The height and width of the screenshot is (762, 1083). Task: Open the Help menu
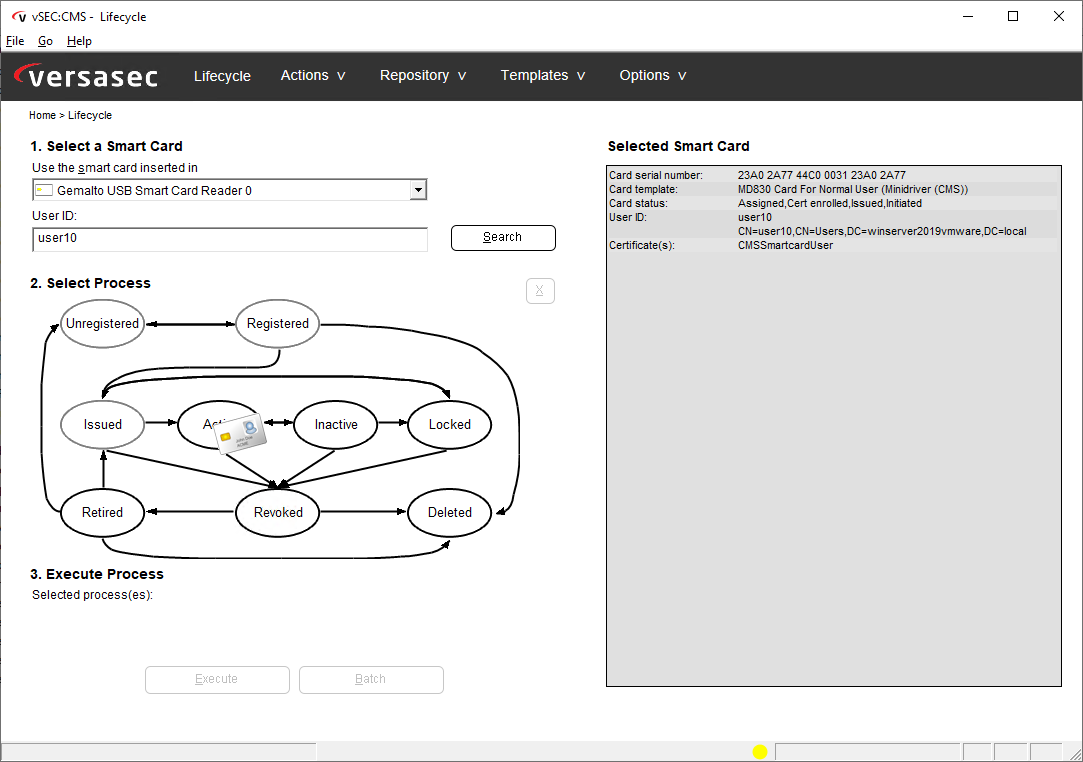79,41
